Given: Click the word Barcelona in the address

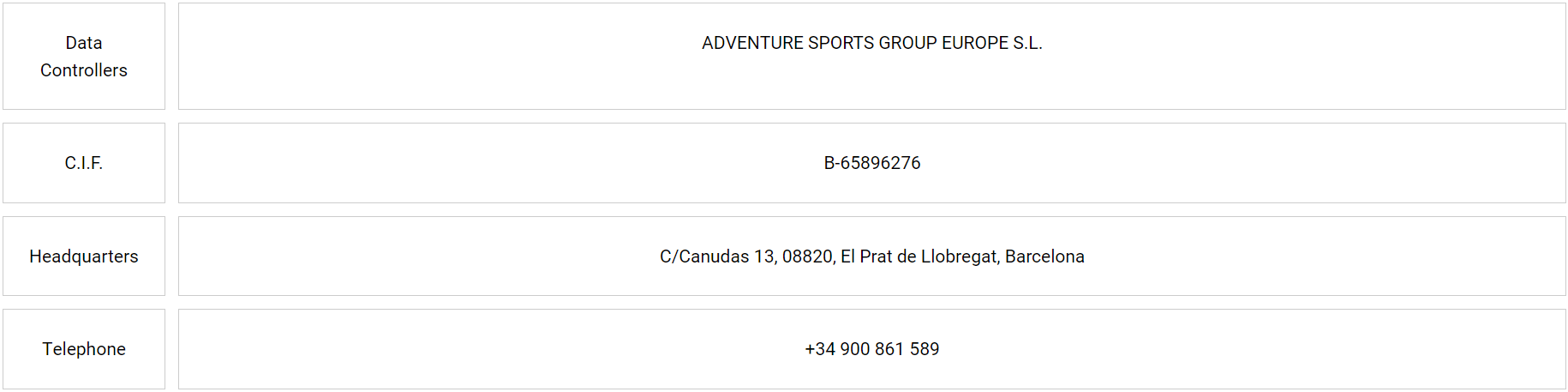Looking at the screenshot, I should pyautogui.click(x=1044, y=256).
